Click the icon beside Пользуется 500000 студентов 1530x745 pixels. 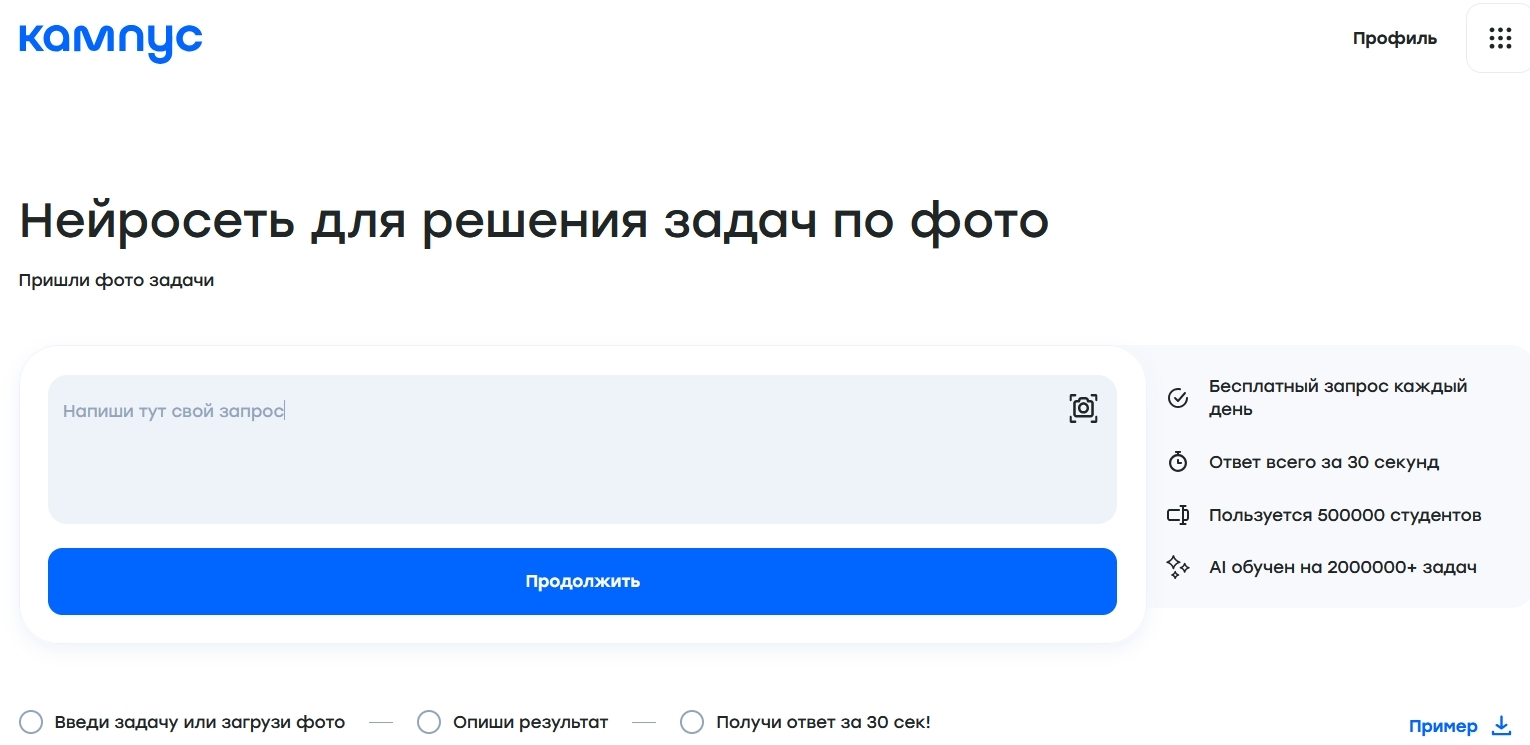point(1178,516)
